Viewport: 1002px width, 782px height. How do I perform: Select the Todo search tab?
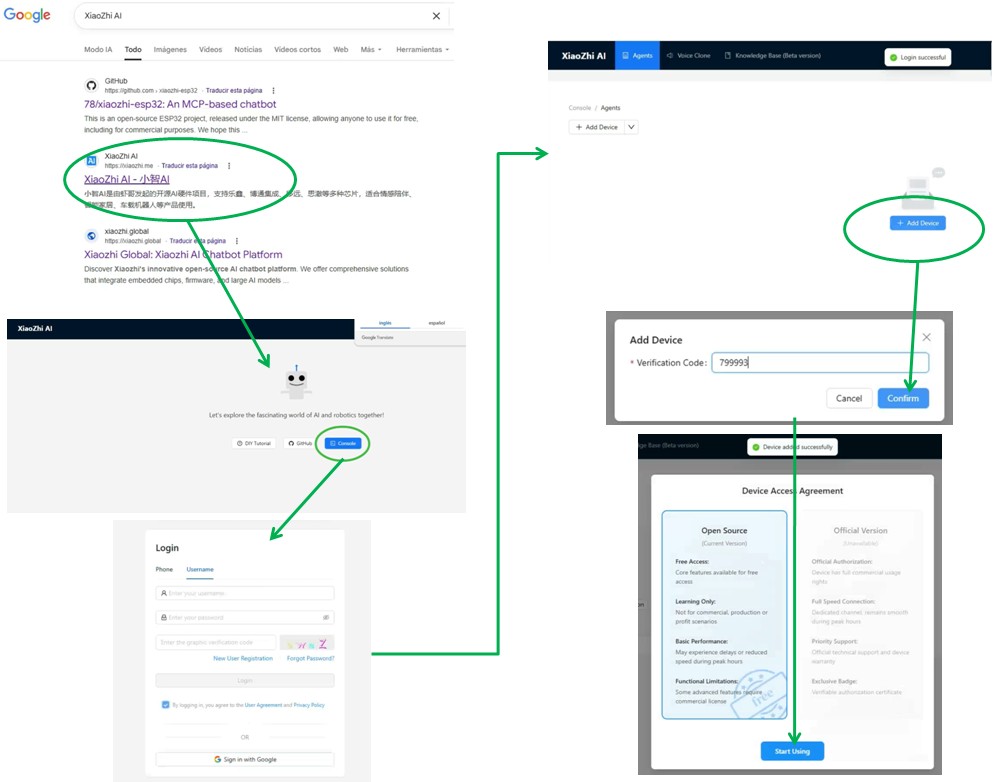[133, 49]
